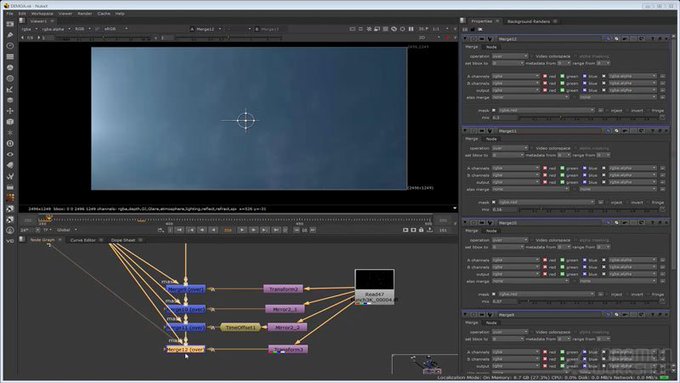Toggle green in Merge12 B channels
Image resolution: width=680 pixels, height=383 pixels.
tap(562, 83)
